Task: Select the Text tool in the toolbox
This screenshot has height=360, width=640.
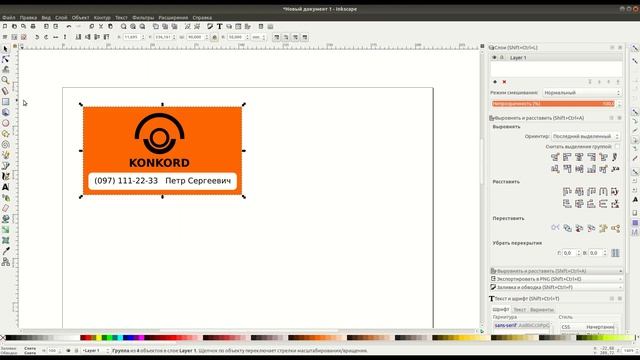Action: [x=5, y=187]
